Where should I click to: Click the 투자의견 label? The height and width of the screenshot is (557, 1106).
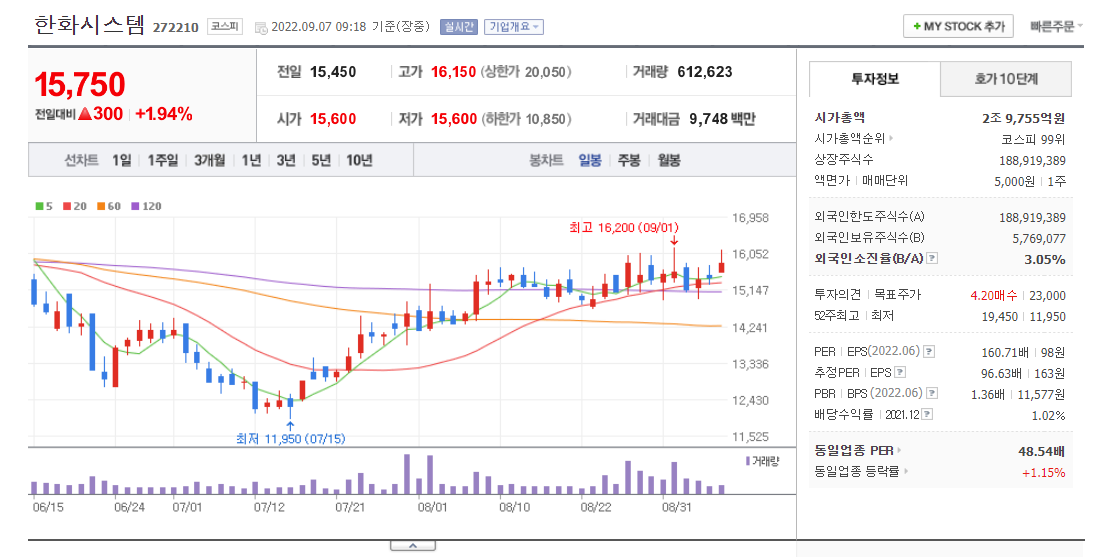837,295
